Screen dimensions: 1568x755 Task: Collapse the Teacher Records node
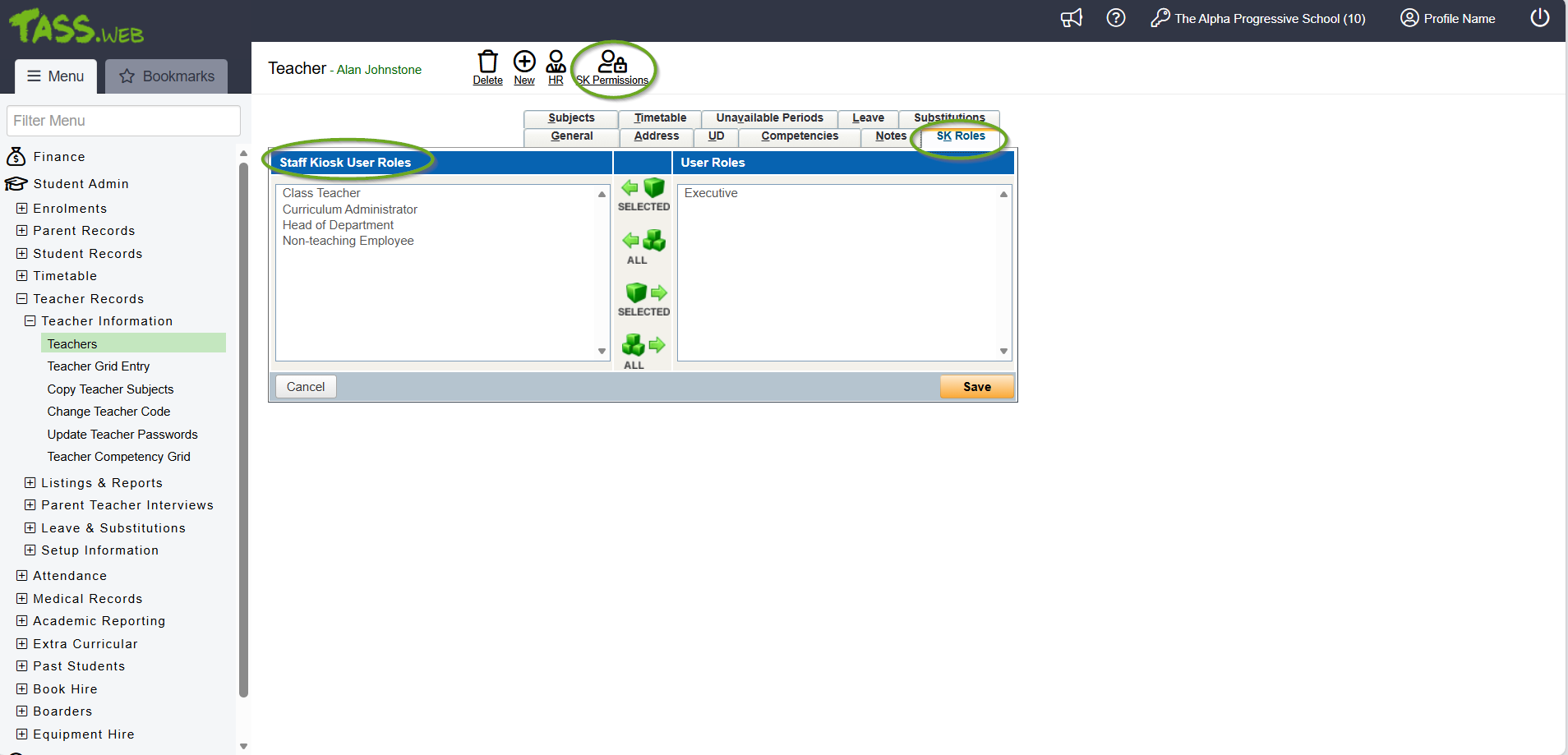(x=22, y=299)
